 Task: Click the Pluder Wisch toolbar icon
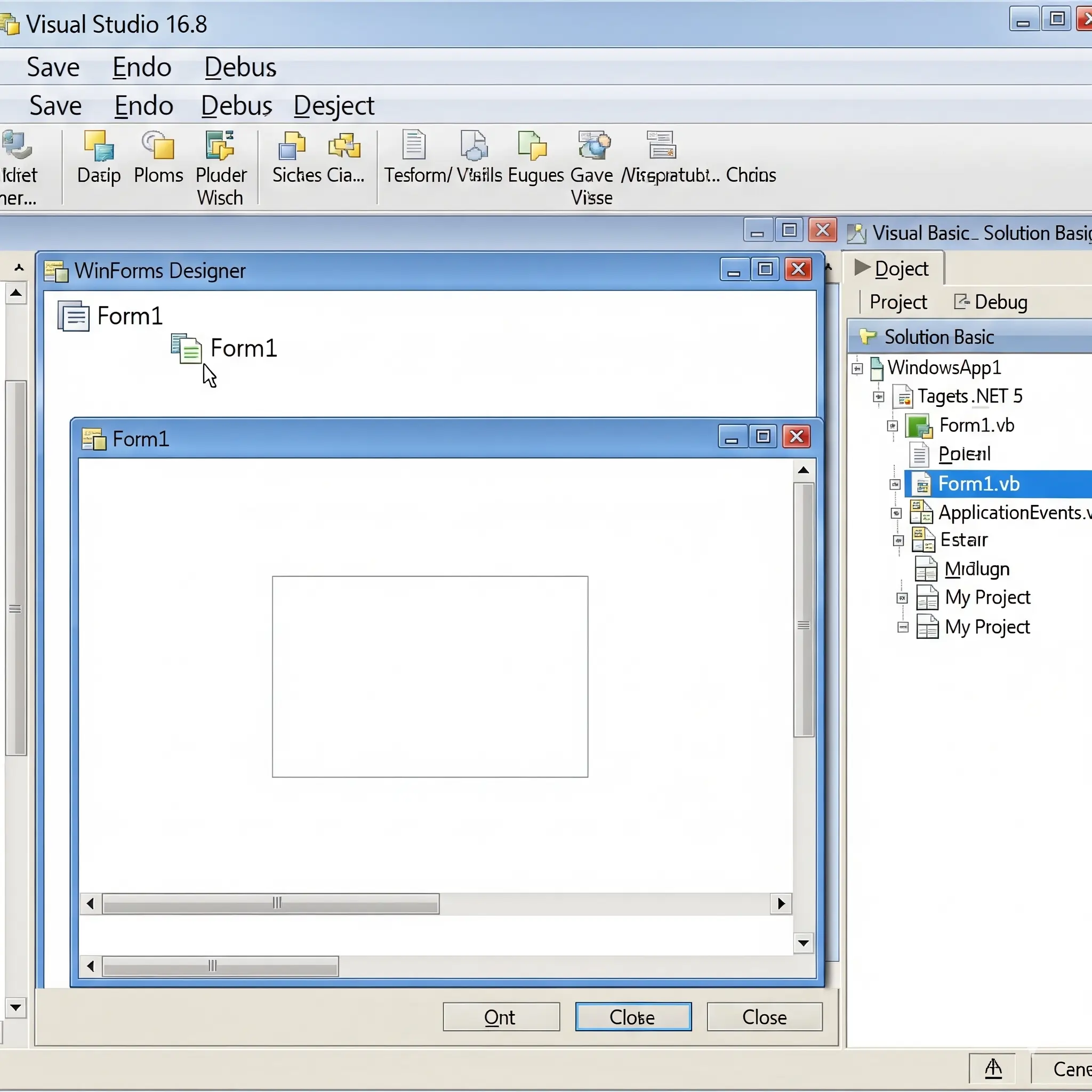219,145
